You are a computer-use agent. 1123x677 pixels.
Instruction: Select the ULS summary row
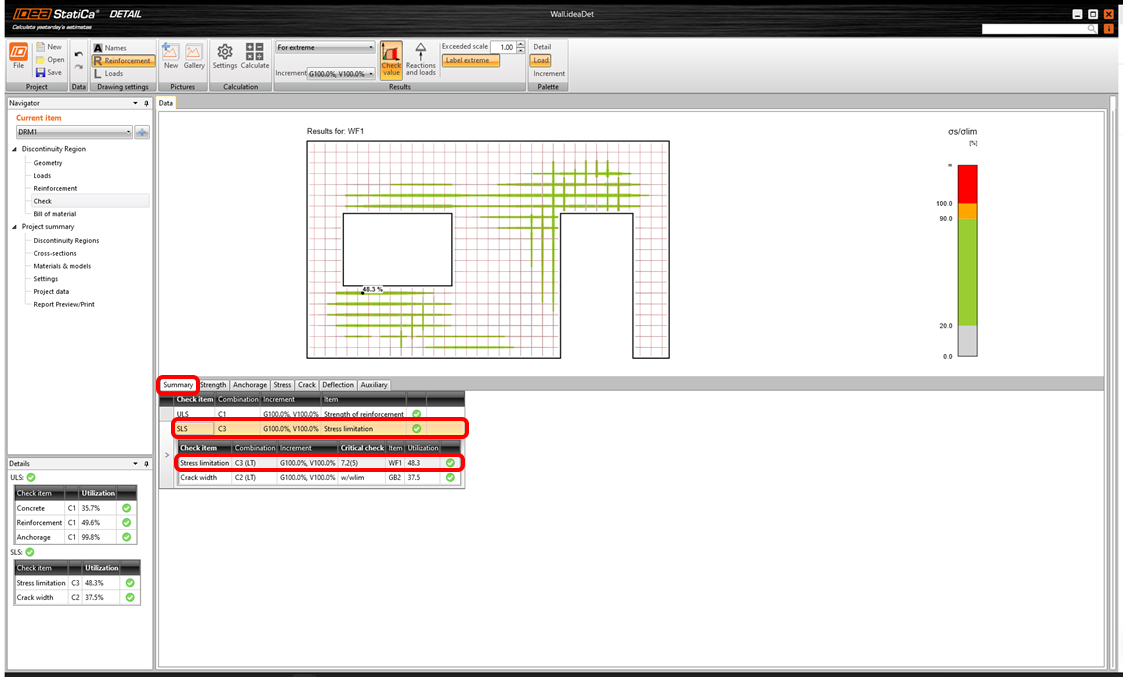pos(319,414)
